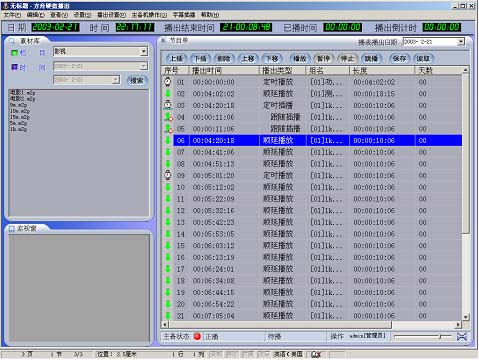Click the green arrow icon on row 15
479x360 pixels.
pos(168,245)
